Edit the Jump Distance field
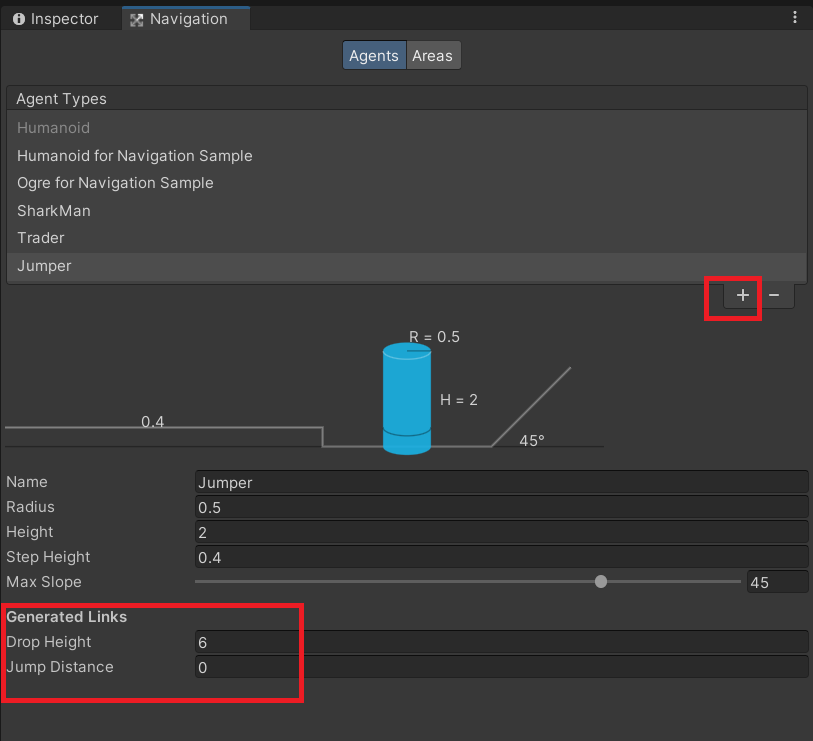Viewport: 813px width, 741px height. 500,667
